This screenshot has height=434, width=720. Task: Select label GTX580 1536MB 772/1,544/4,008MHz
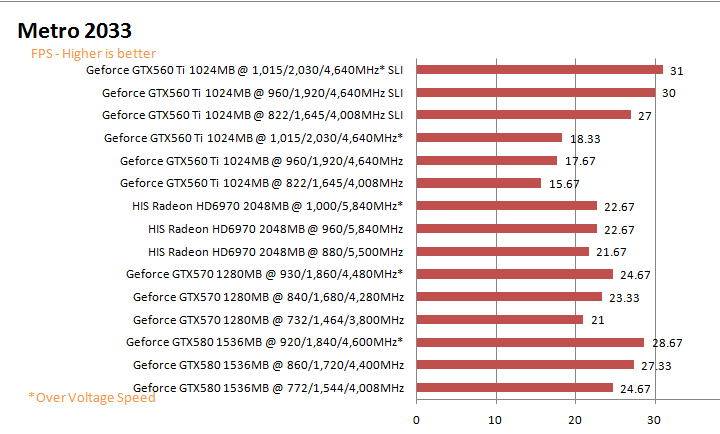[269, 388]
